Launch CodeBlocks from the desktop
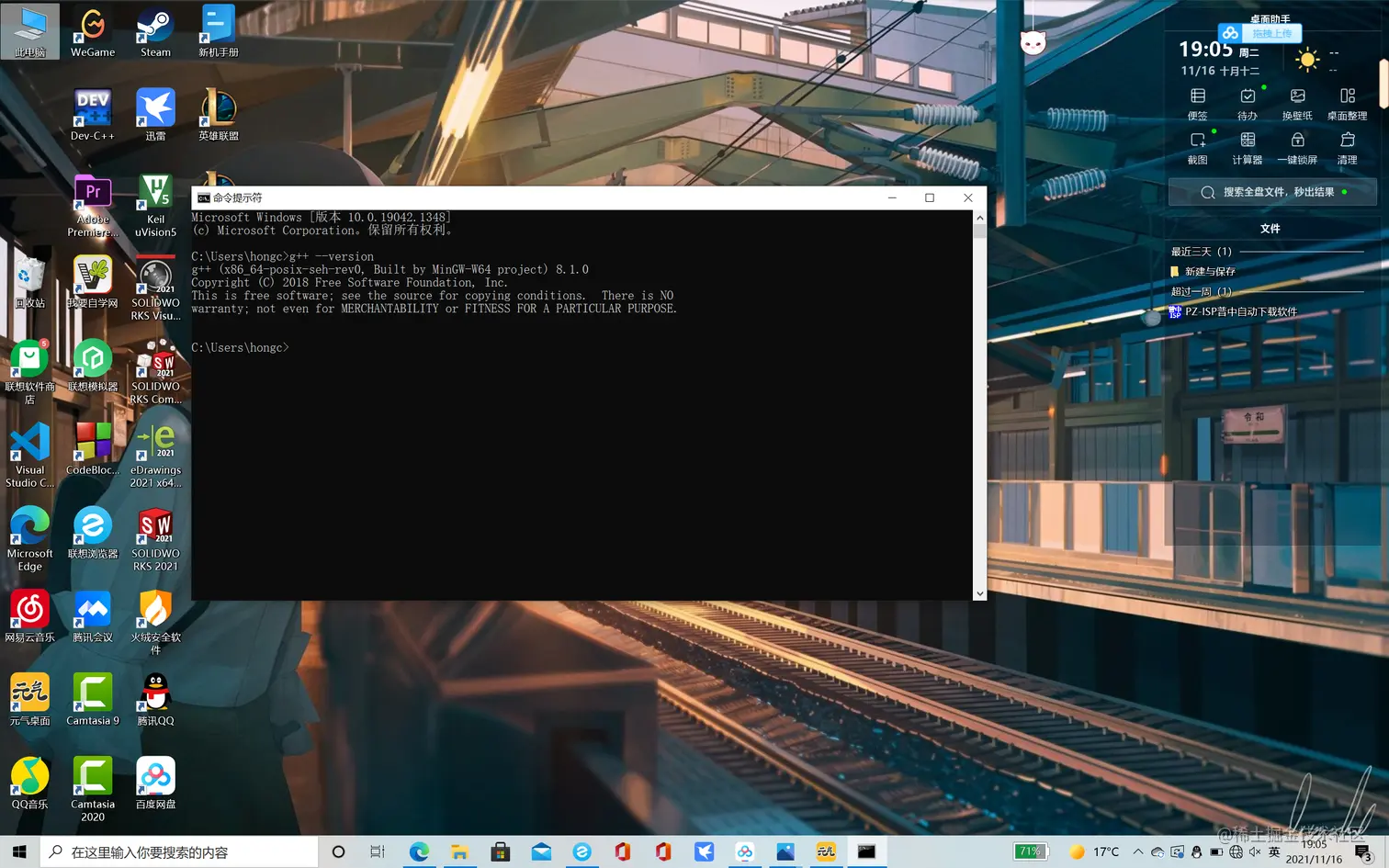1389x868 pixels. click(93, 449)
